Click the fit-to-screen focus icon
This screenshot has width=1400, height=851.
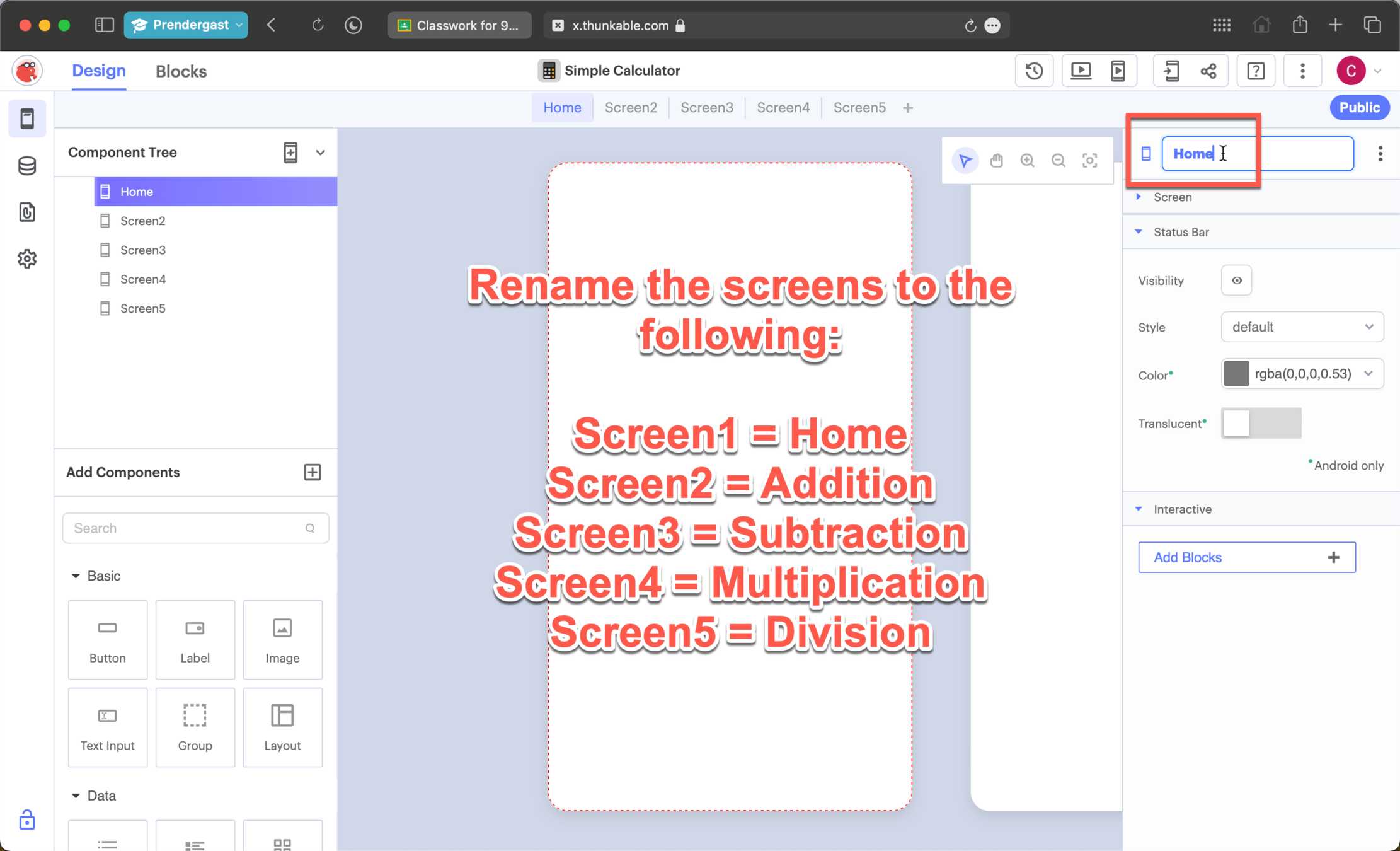point(1089,161)
